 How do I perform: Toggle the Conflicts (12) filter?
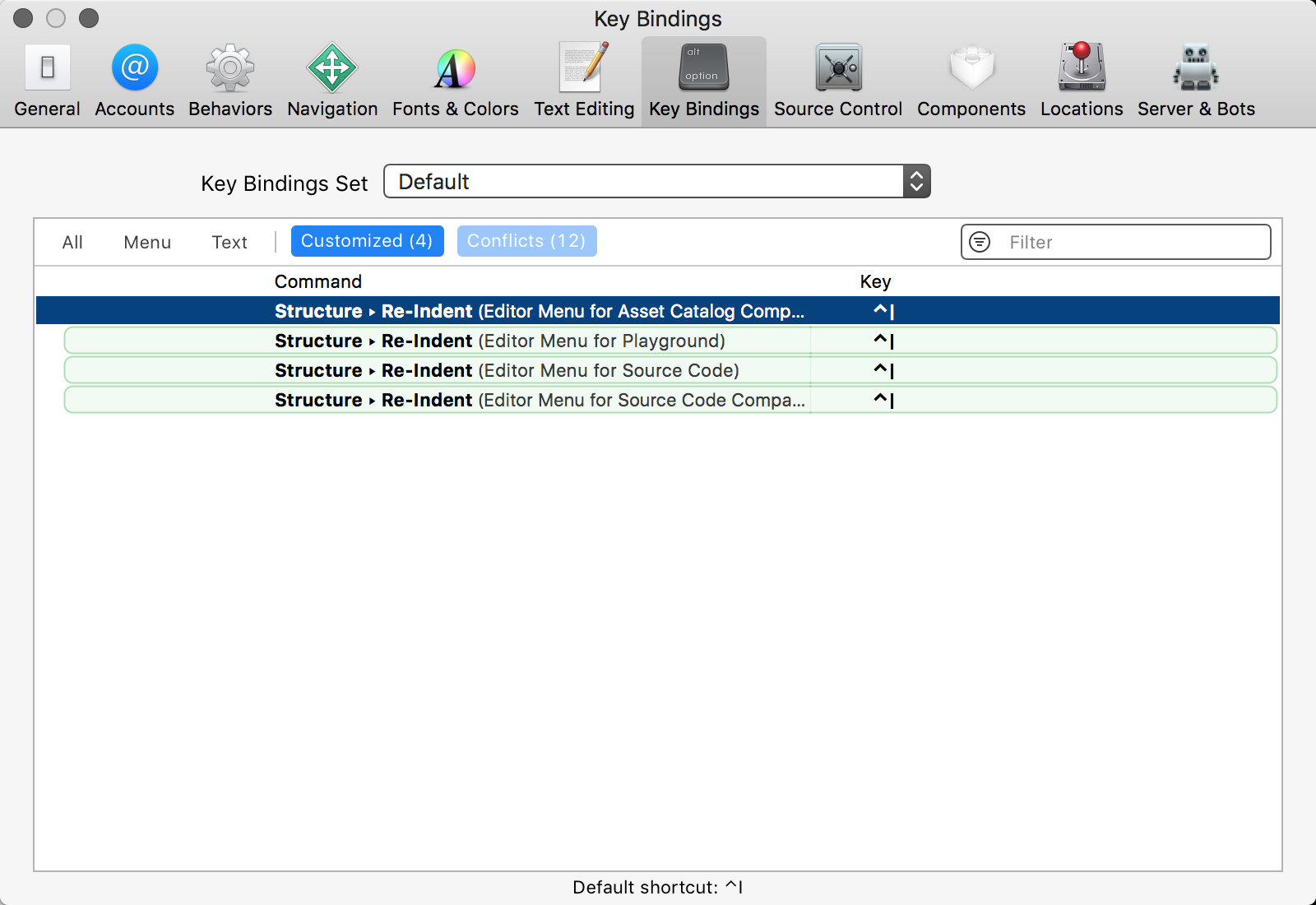[x=526, y=241]
